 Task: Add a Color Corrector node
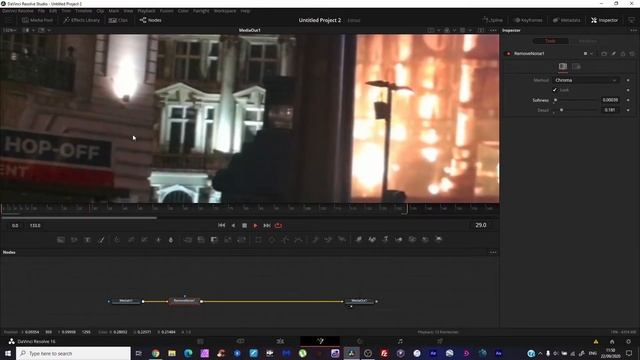(117, 240)
